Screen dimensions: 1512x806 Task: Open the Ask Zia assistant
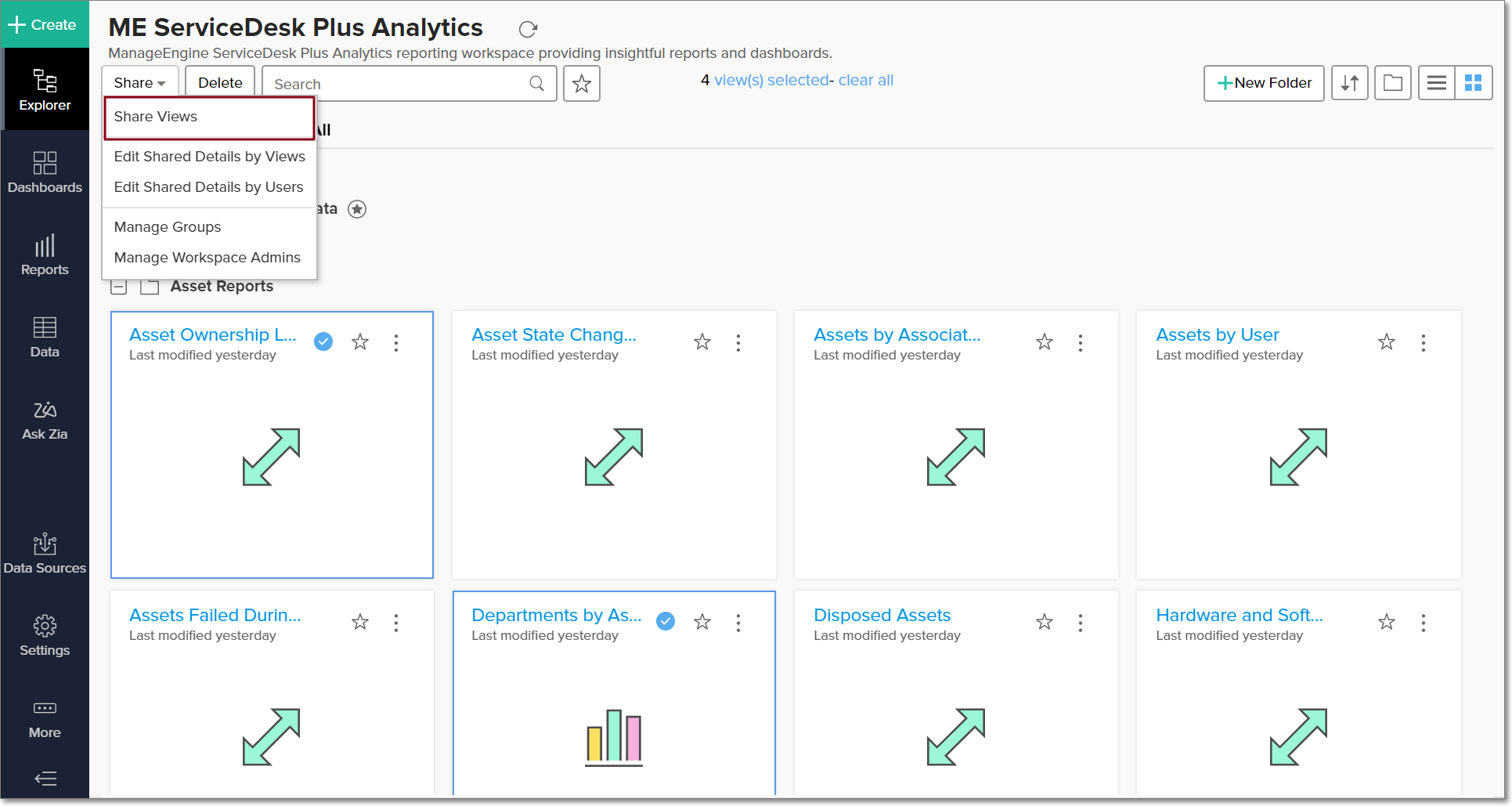[x=45, y=420]
